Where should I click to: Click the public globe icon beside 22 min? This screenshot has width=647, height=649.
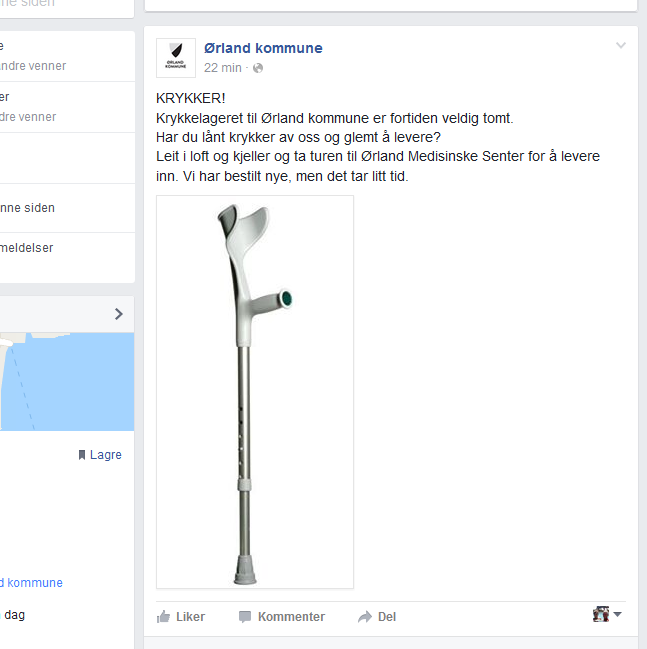pos(258,68)
